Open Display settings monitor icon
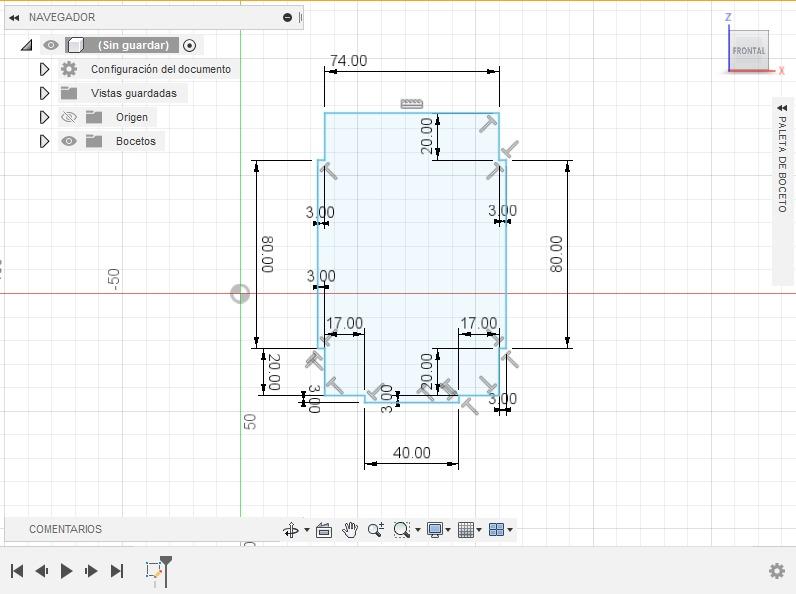The image size is (796, 594). (x=435, y=530)
